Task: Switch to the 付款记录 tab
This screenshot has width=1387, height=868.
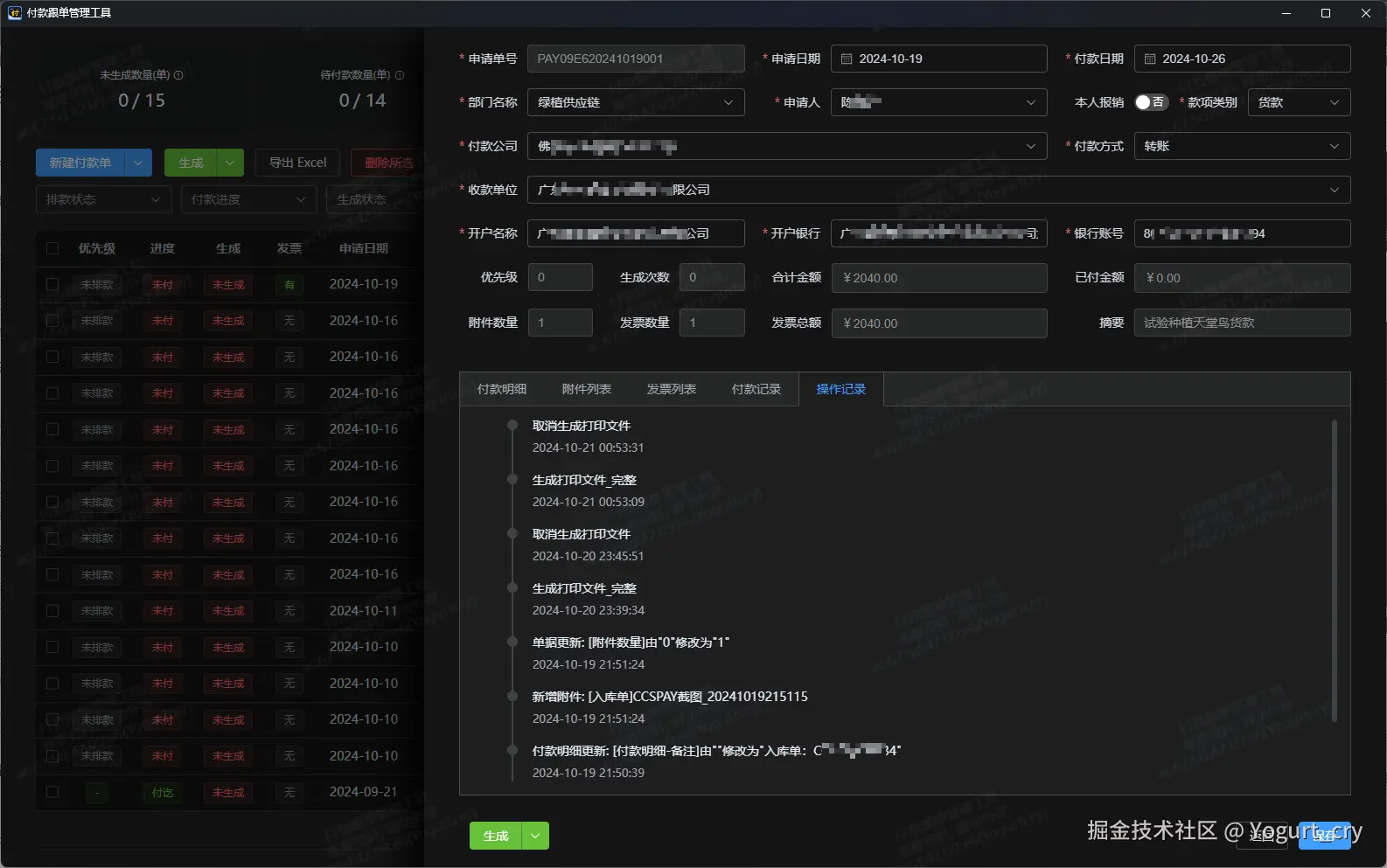Action: 756,389
